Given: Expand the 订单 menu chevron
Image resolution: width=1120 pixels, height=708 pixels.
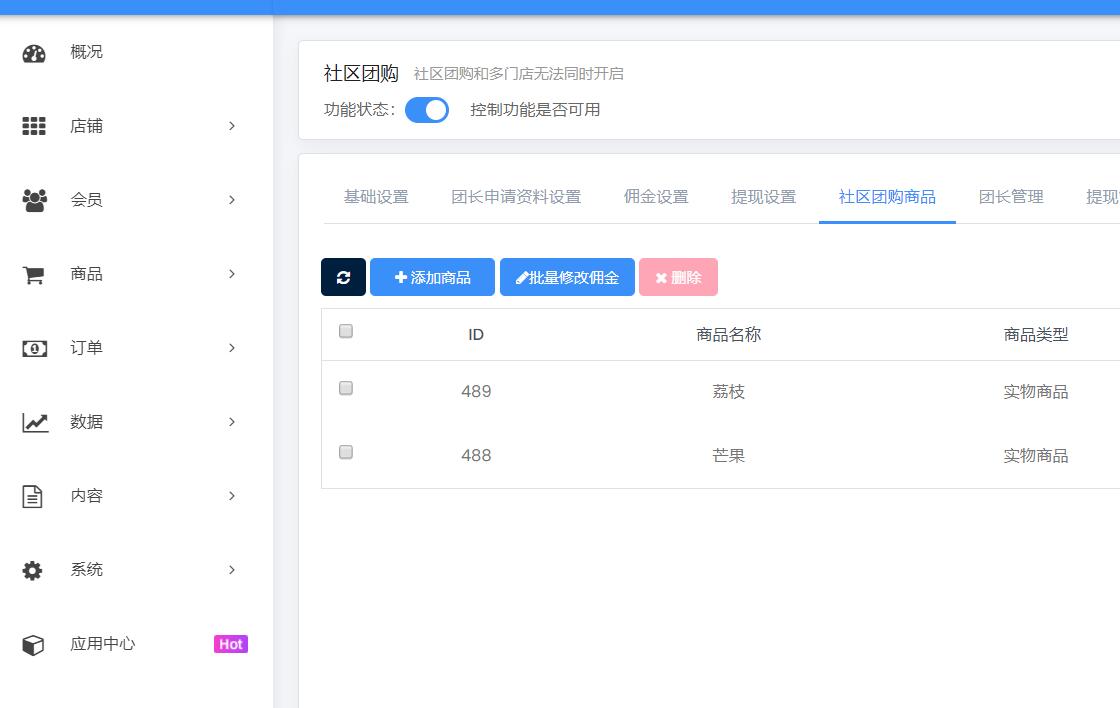Looking at the screenshot, I should coord(231,348).
